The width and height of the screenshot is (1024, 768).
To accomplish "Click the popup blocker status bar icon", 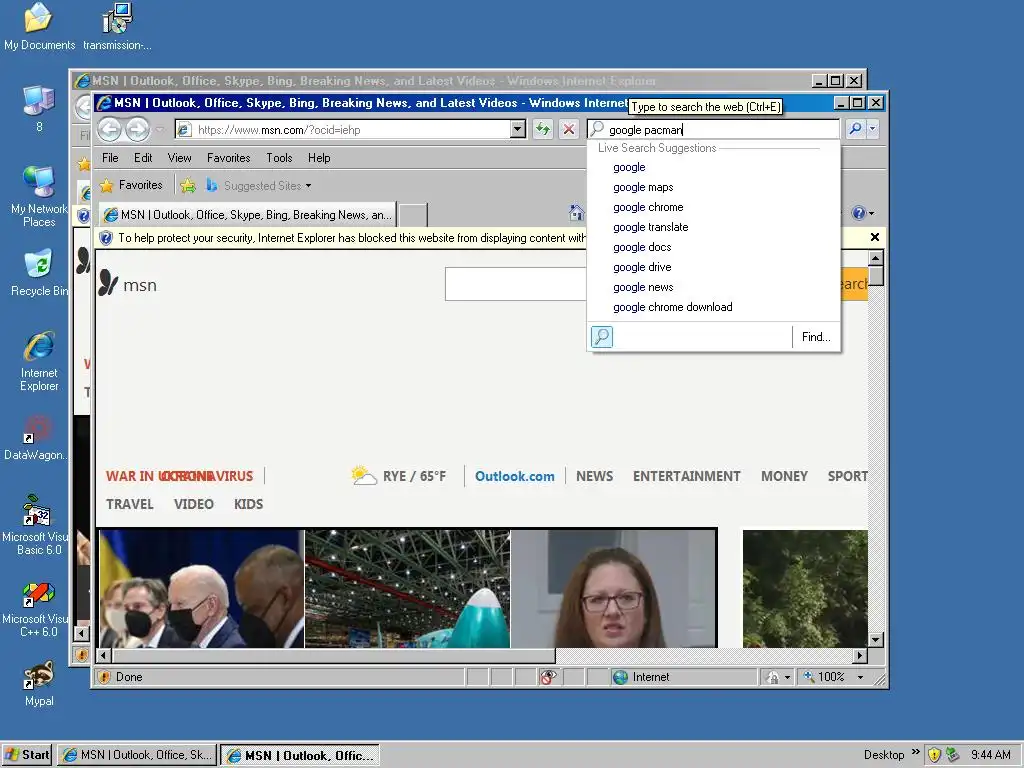I will (x=548, y=677).
